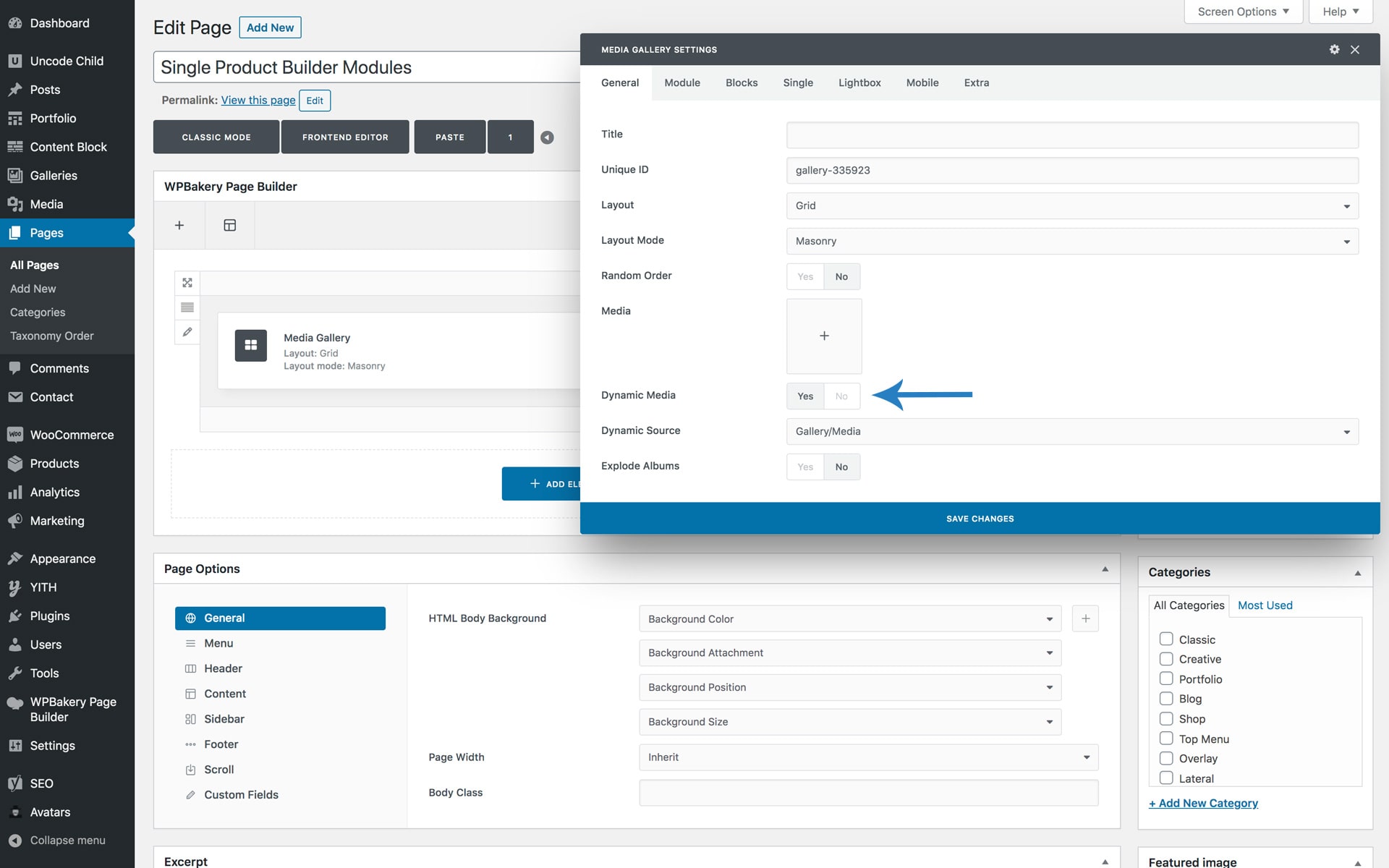1389x868 pixels.
Task: Open the Layout Mode Masonry dropdown
Action: click(x=1071, y=241)
